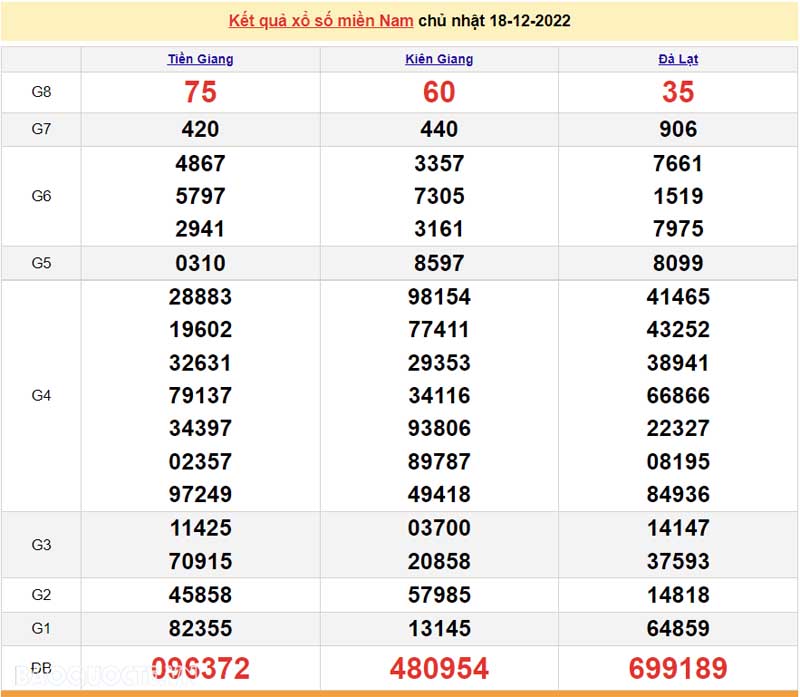Viewport: 800px width, 697px height.
Task: Click G4 number 32631
Action: pyautogui.click(x=201, y=363)
